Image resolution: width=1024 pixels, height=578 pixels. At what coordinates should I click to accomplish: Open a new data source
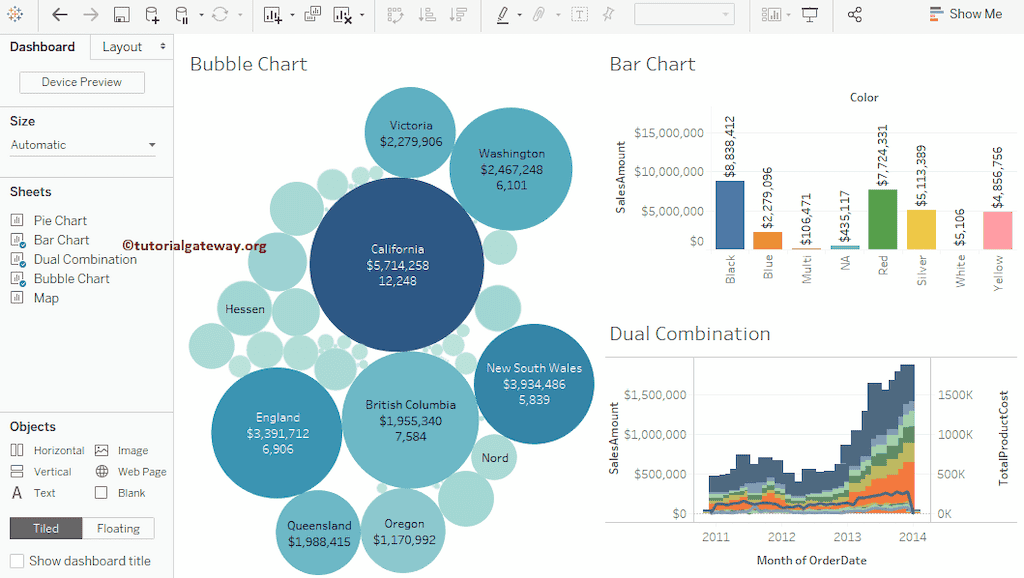point(153,14)
